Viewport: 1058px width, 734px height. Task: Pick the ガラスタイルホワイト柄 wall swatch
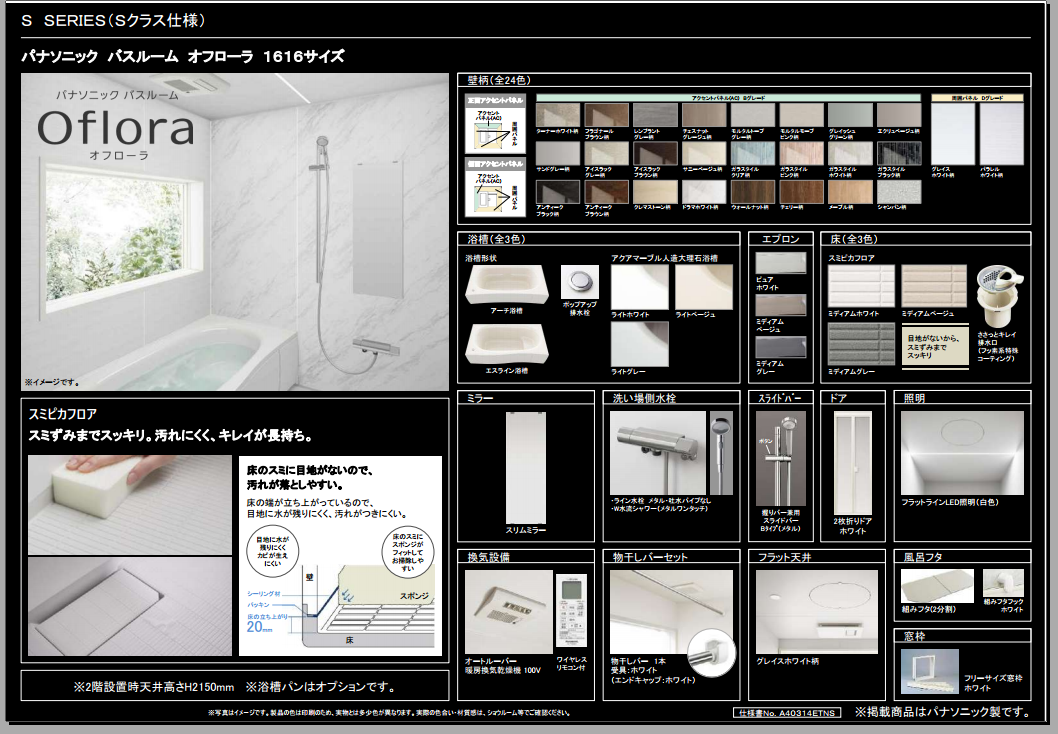pos(850,153)
